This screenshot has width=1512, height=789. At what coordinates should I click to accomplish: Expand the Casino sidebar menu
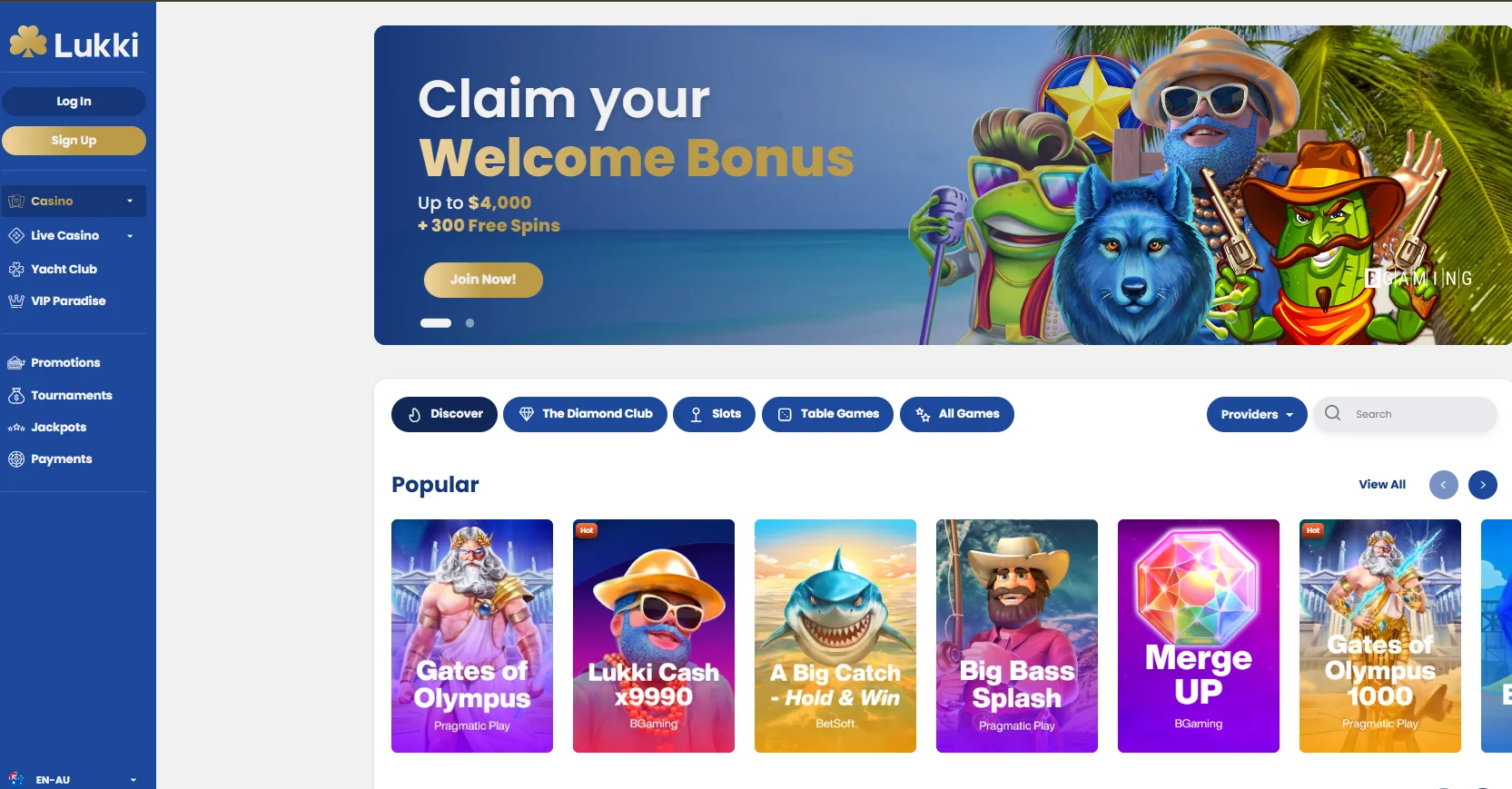(74, 201)
